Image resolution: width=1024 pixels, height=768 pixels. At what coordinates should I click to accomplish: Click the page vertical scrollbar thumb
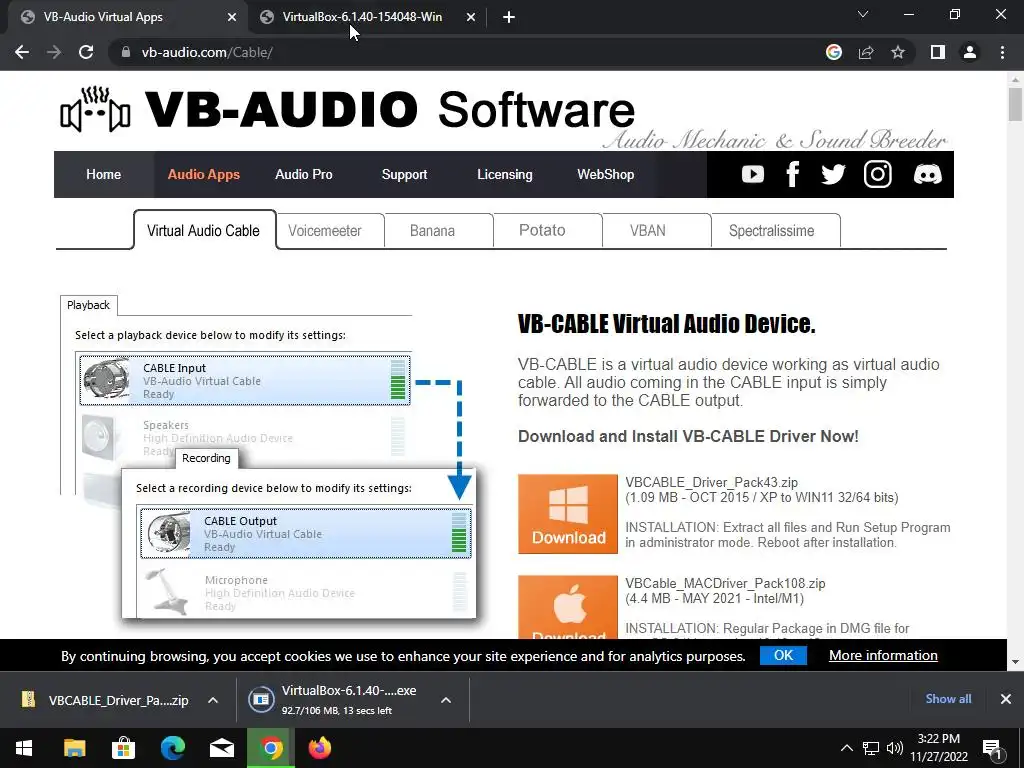[1015, 104]
